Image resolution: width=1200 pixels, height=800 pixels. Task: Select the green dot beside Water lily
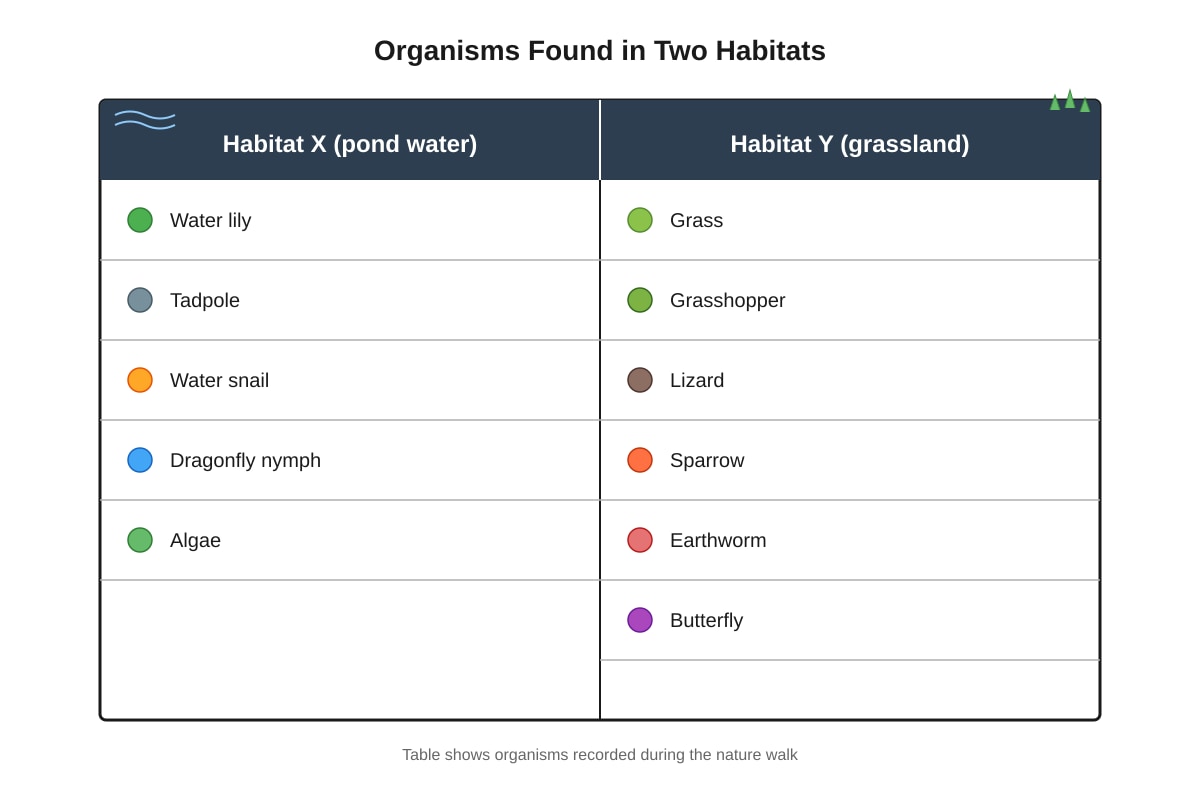[x=140, y=220]
